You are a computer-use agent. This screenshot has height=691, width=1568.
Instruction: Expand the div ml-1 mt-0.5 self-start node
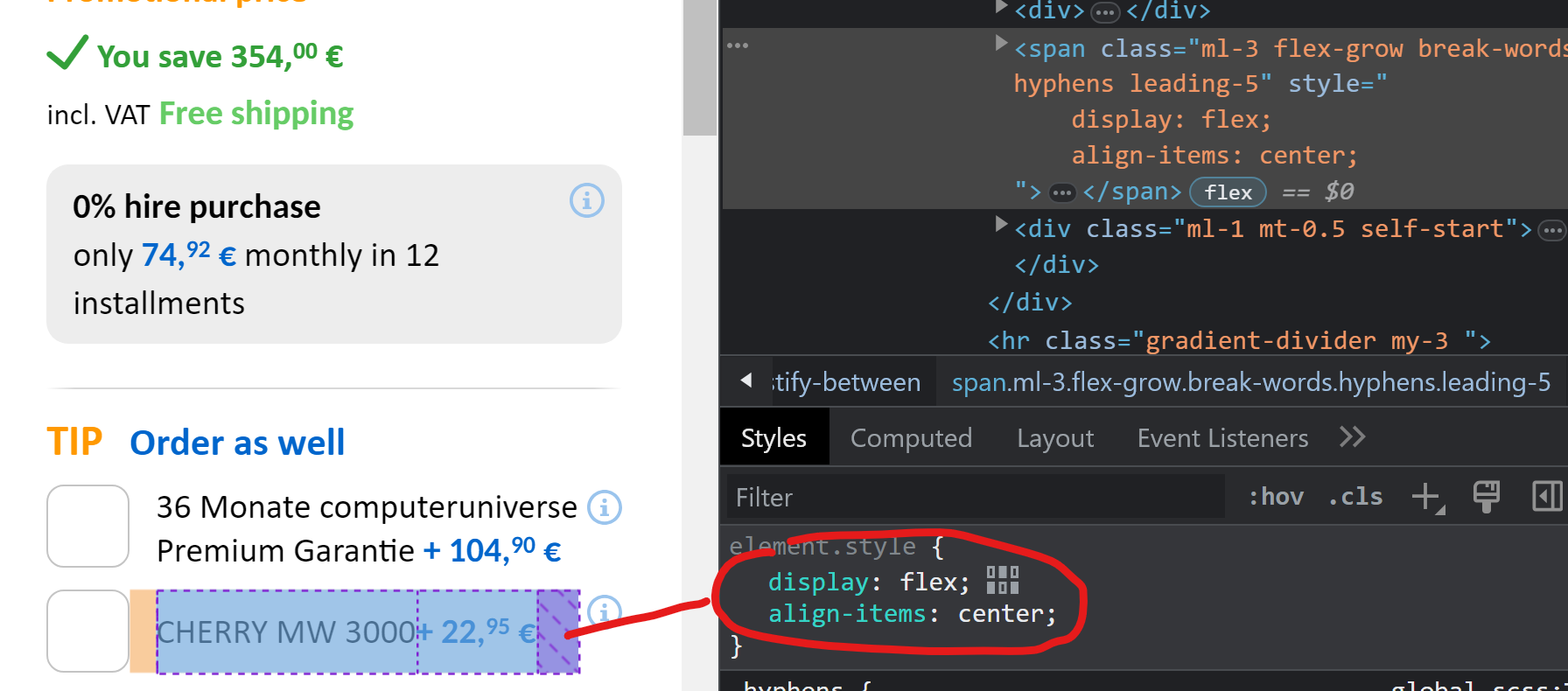coord(1001,225)
